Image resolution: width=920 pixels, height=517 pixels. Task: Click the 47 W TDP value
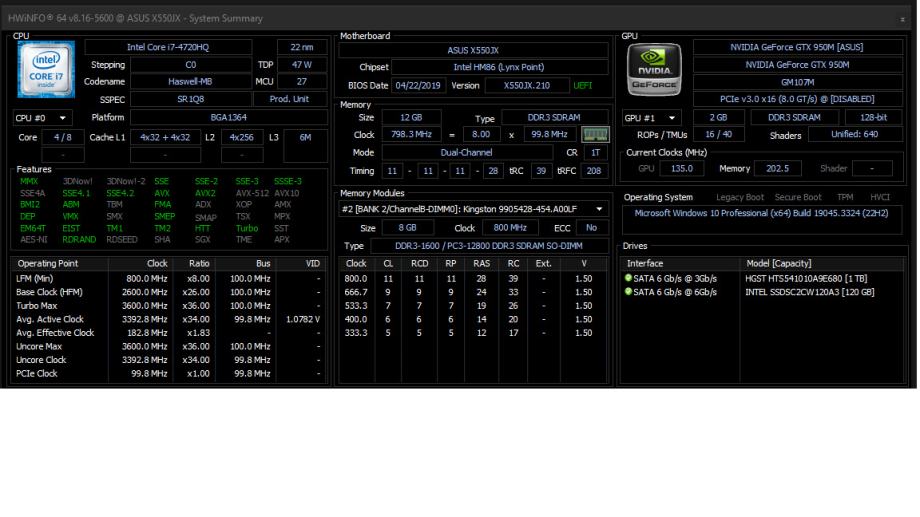coord(302,65)
